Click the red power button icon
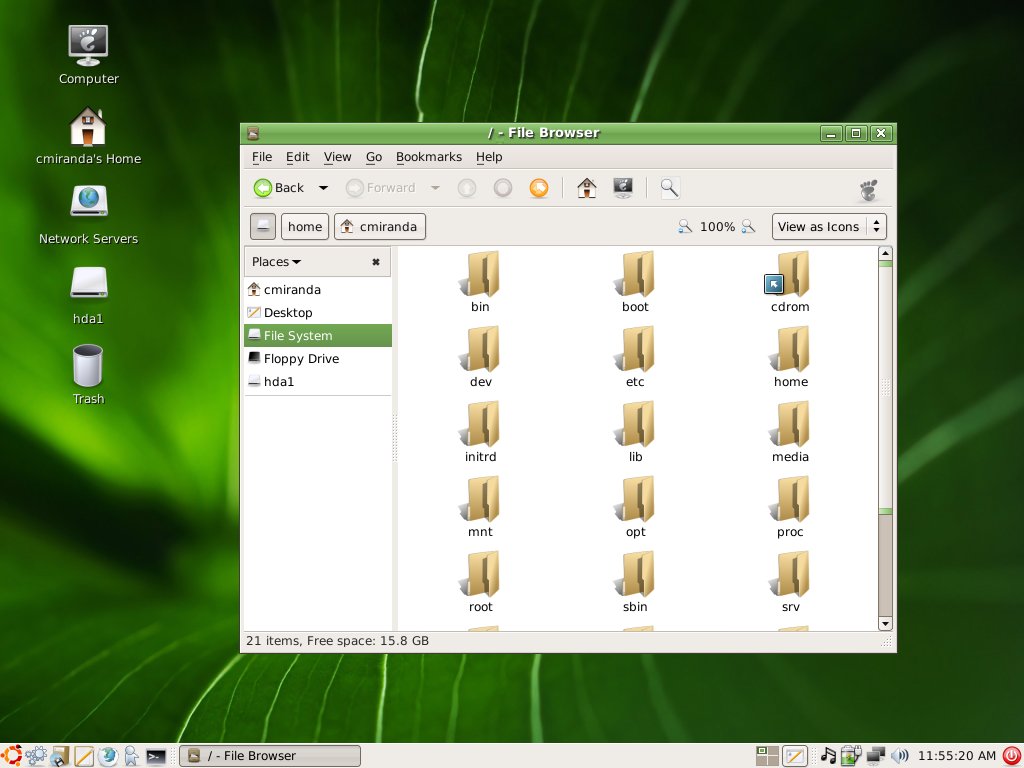This screenshot has height=768, width=1024. click(x=1012, y=756)
